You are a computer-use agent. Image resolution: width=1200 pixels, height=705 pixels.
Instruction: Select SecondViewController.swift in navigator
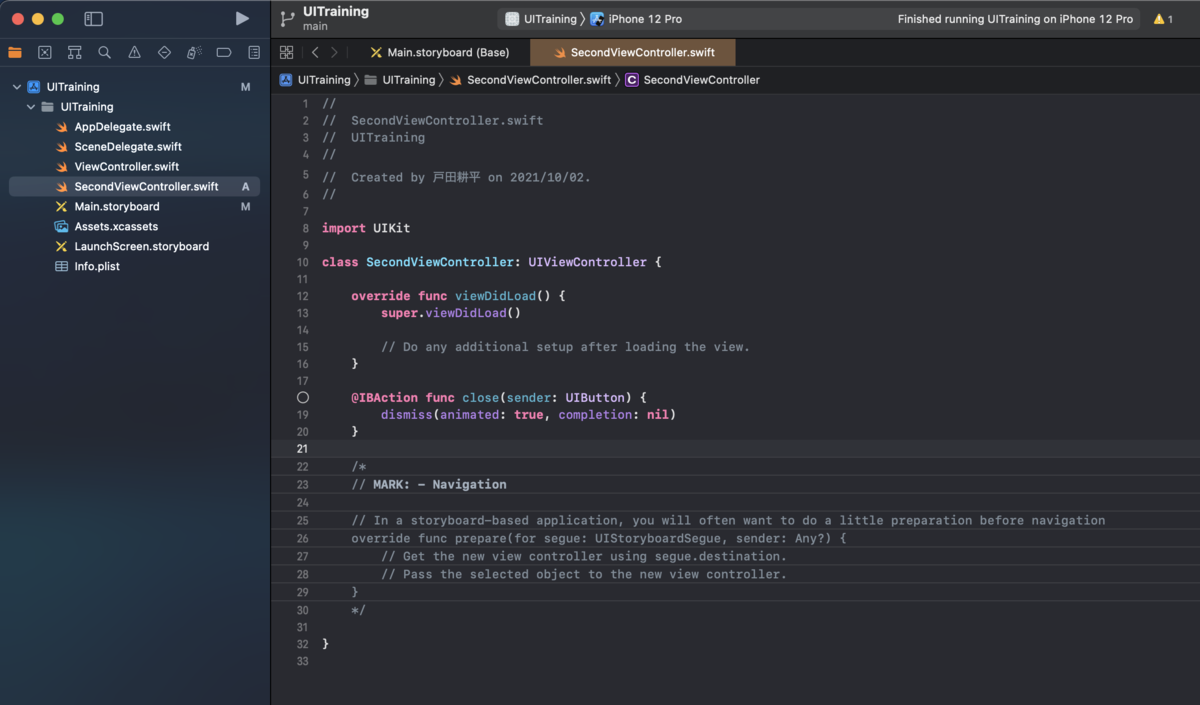pos(135,187)
